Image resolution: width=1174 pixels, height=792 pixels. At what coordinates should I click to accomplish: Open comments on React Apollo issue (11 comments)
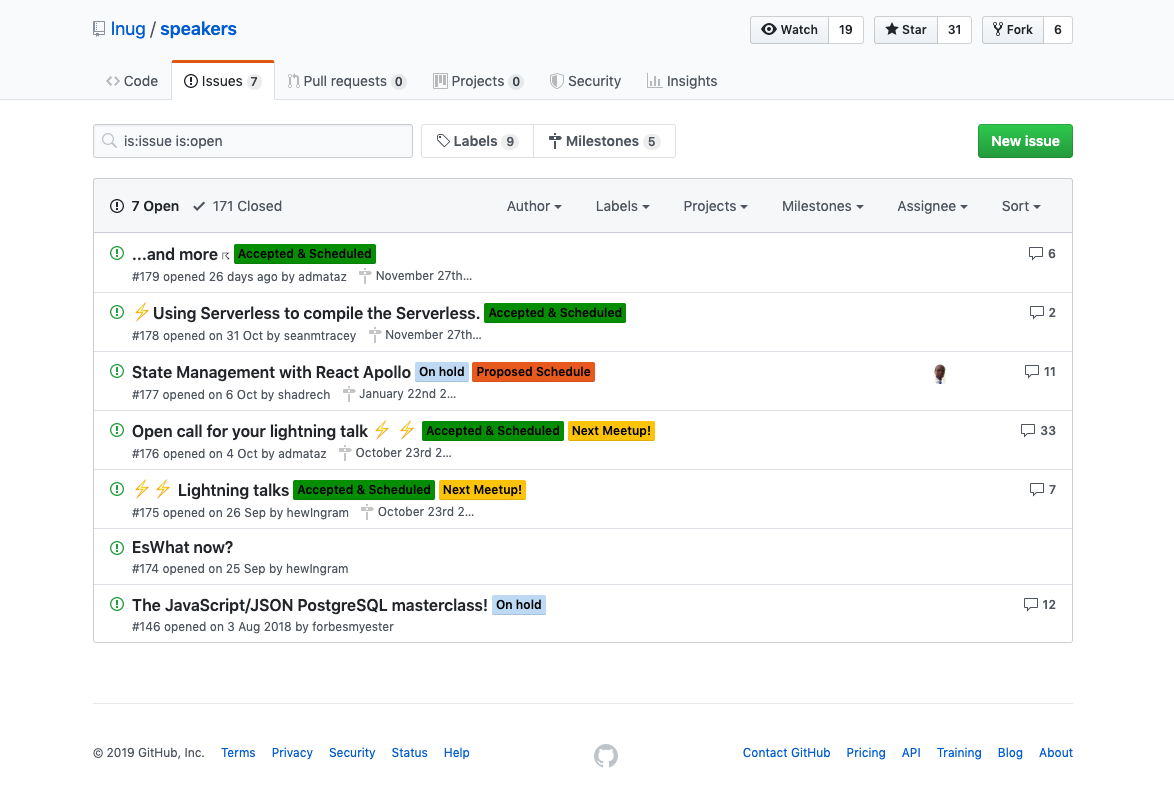1040,372
